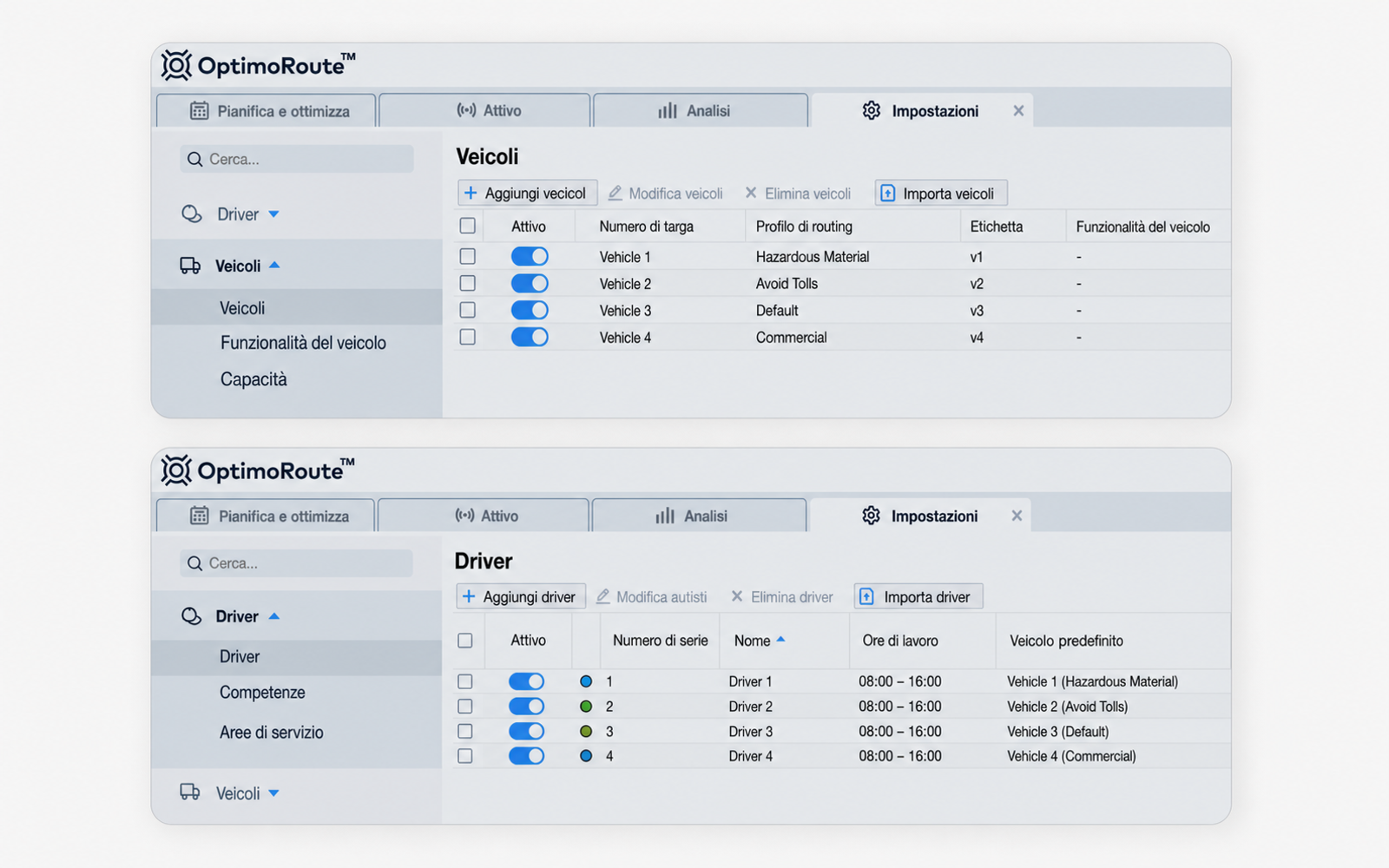Click the plus icon of Aggiungi driver
Image resolution: width=1389 pixels, height=868 pixels.
coord(469,596)
